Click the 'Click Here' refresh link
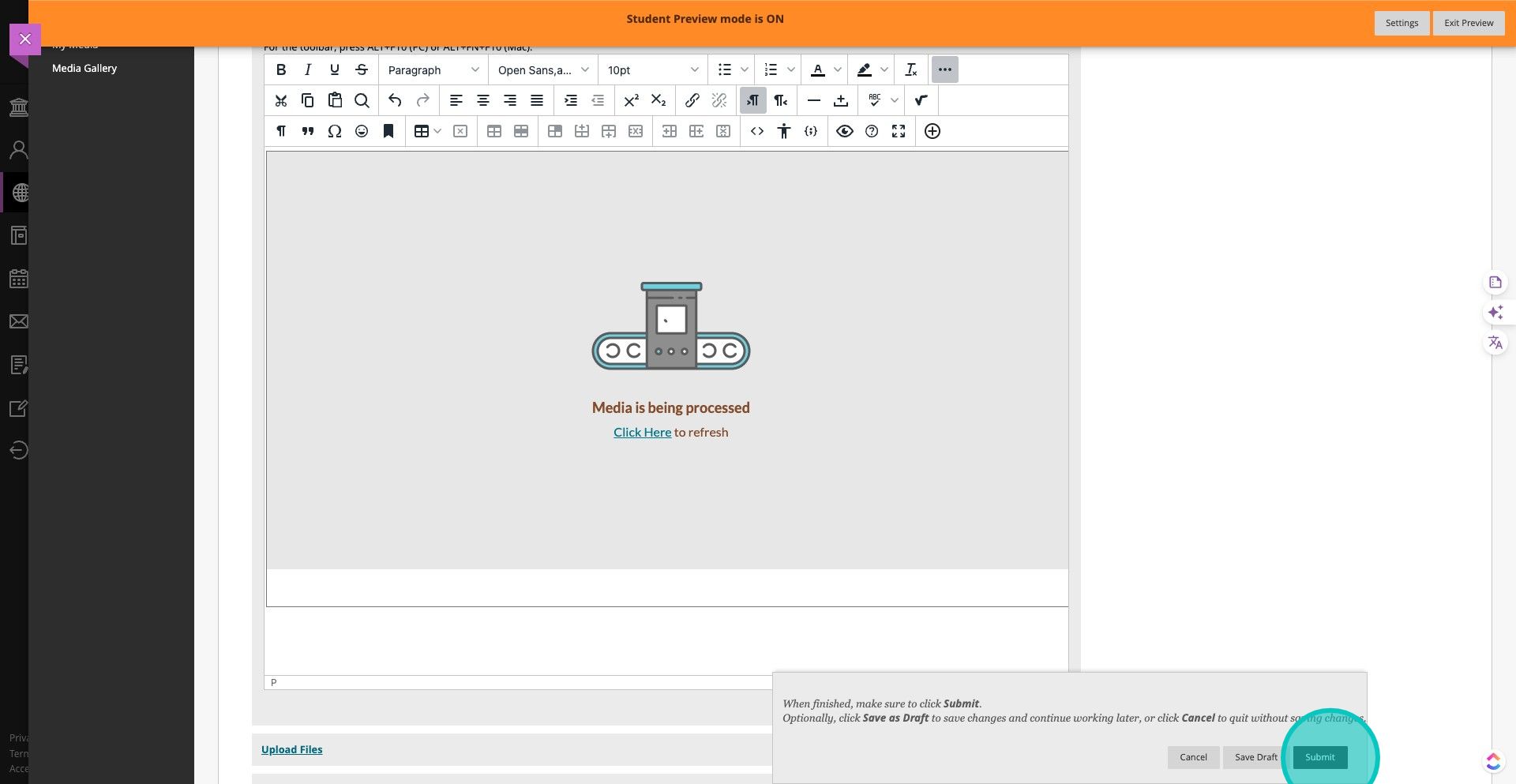The height and width of the screenshot is (784, 1516). pos(642,433)
